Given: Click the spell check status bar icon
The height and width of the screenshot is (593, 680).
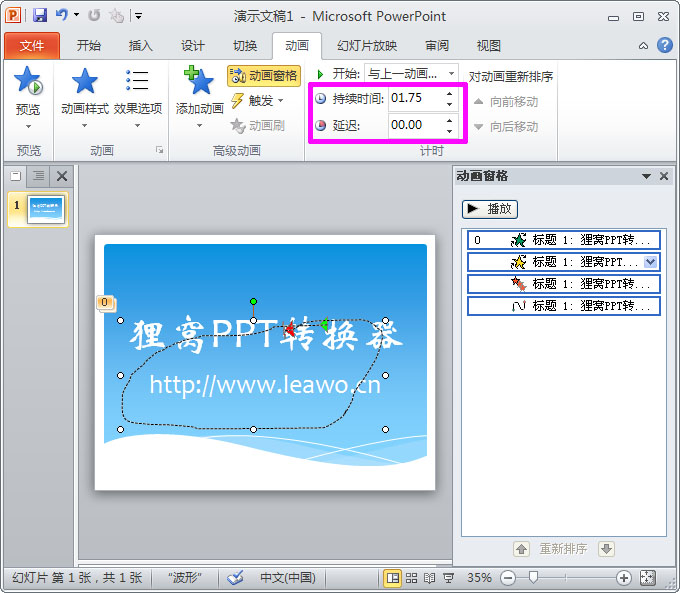Looking at the screenshot, I should (x=235, y=577).
